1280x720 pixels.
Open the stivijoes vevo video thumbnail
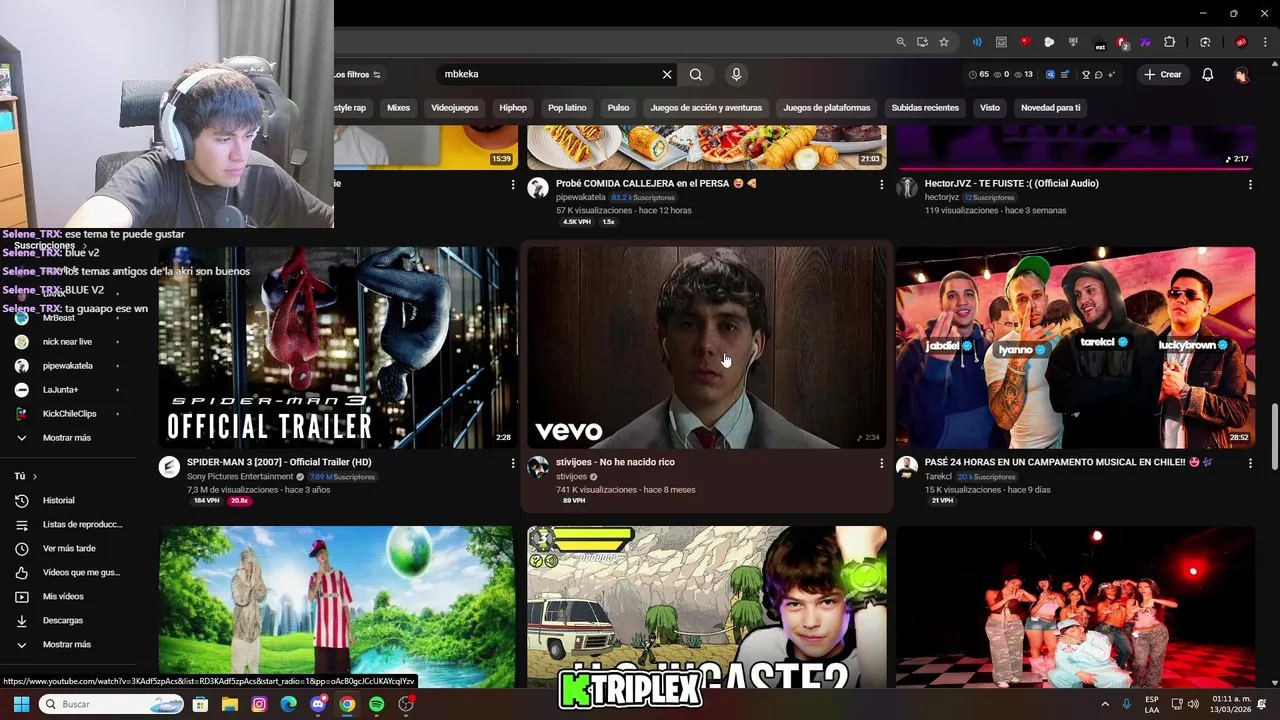pyautogui.click(x=706, y=347)
